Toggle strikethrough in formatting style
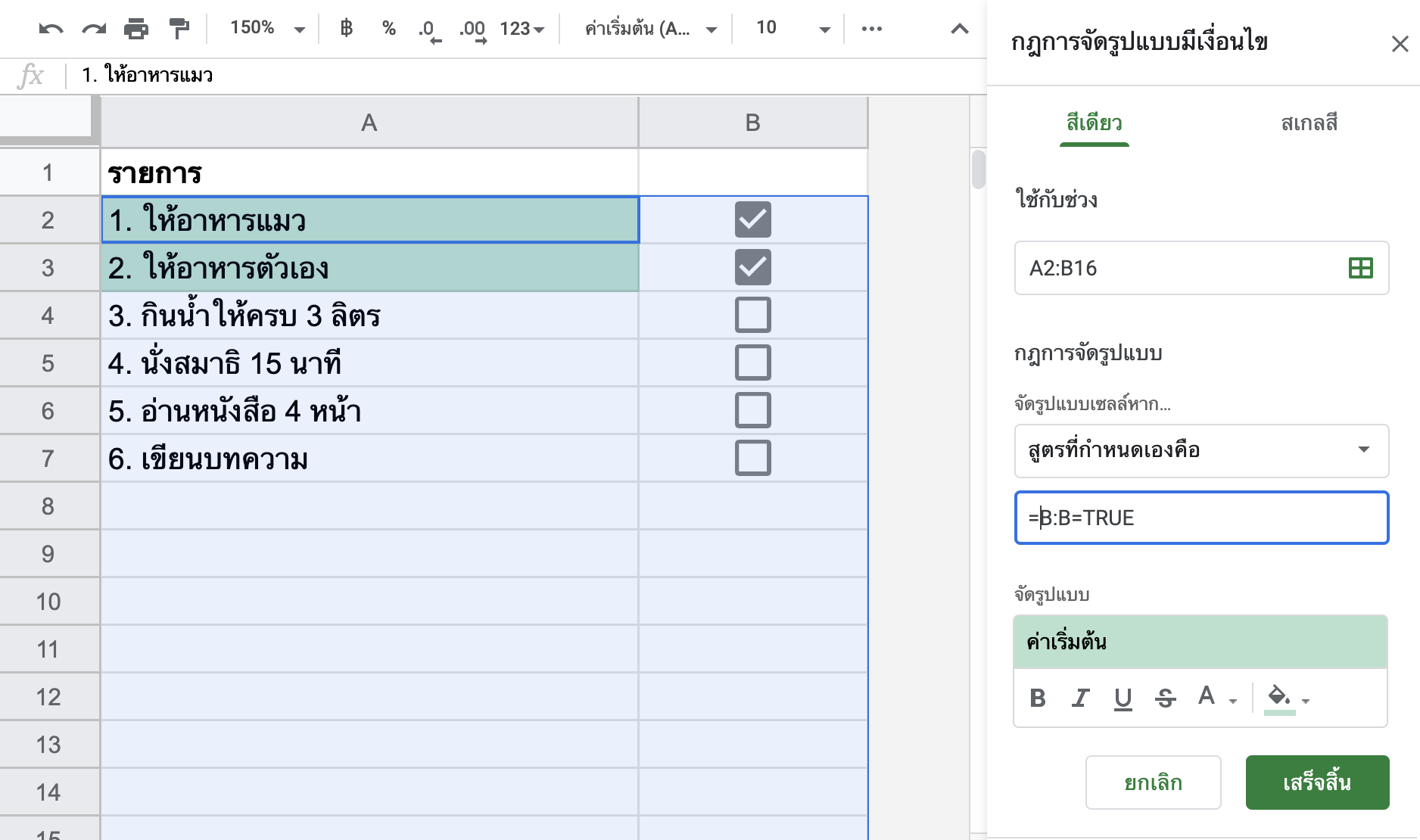Screen dimensions: 1420x840 (1166, 698)
